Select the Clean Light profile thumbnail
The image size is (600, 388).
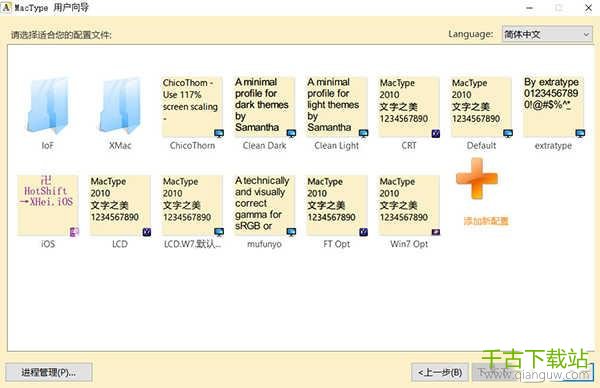337,107
